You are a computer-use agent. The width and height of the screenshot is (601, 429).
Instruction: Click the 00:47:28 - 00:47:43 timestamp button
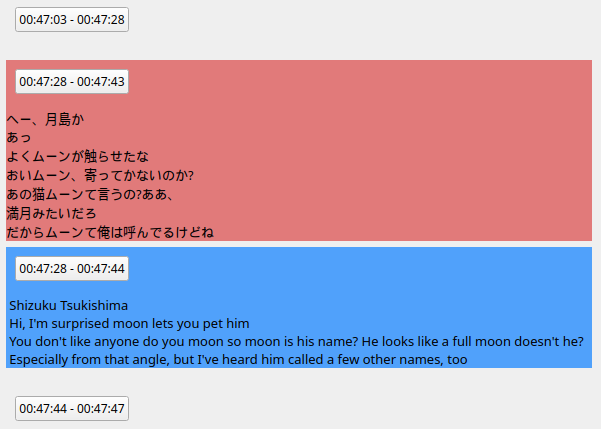(71, 82)
